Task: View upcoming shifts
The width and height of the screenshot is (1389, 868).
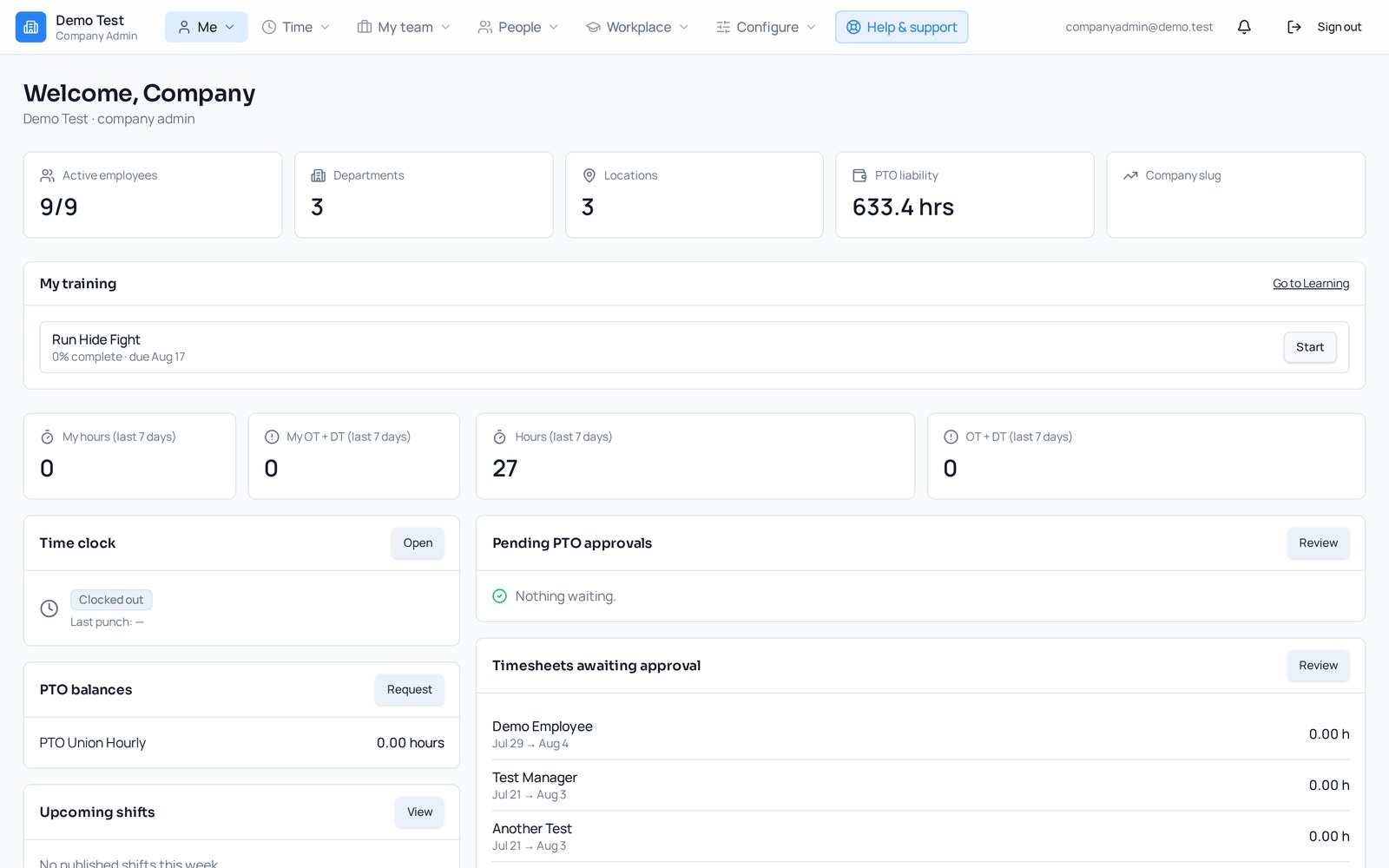Action: click(x=420, y=812)
